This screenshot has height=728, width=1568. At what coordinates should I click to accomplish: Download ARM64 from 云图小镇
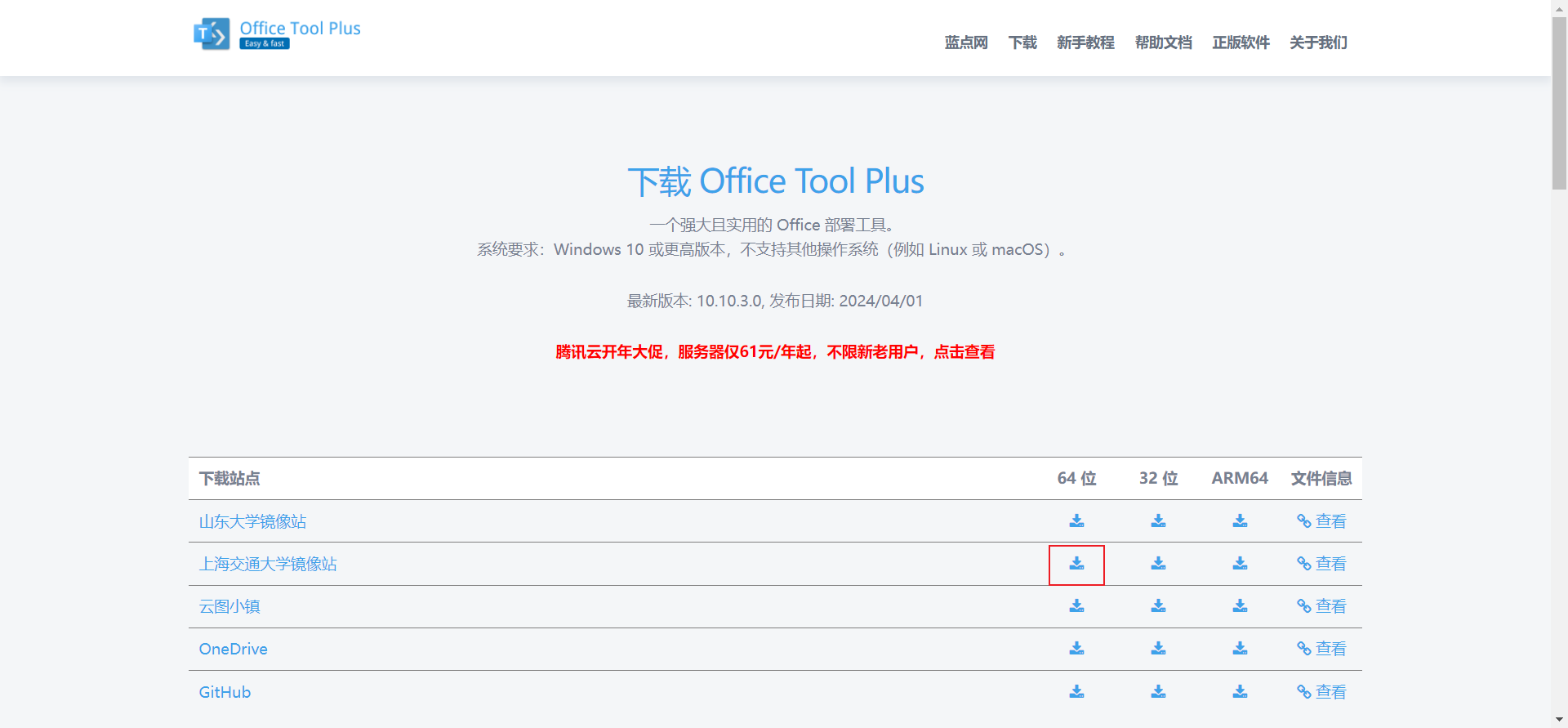point(1240,606)
